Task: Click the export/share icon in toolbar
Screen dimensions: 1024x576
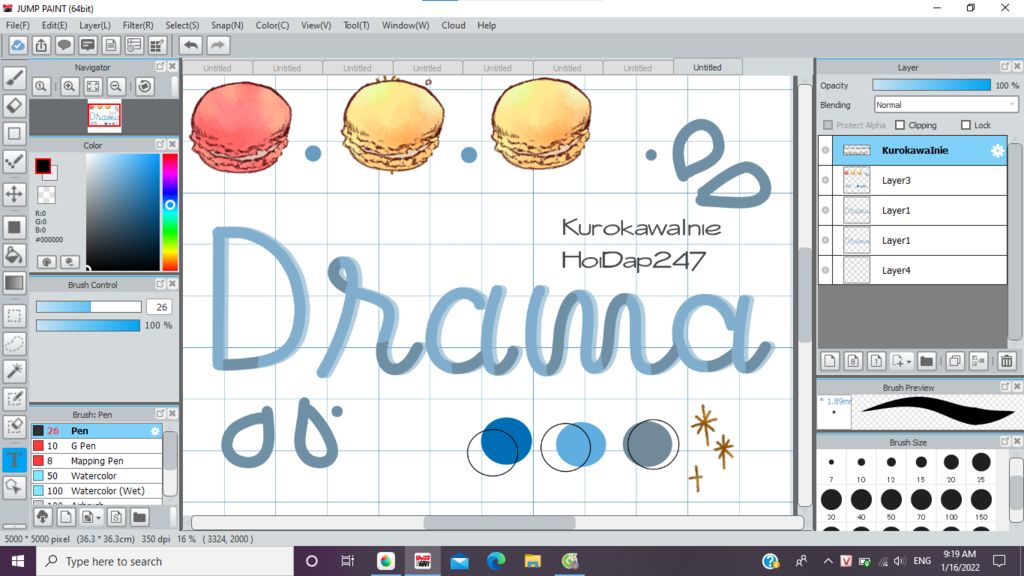Action: pyautogui.click(x=41, y=45)
